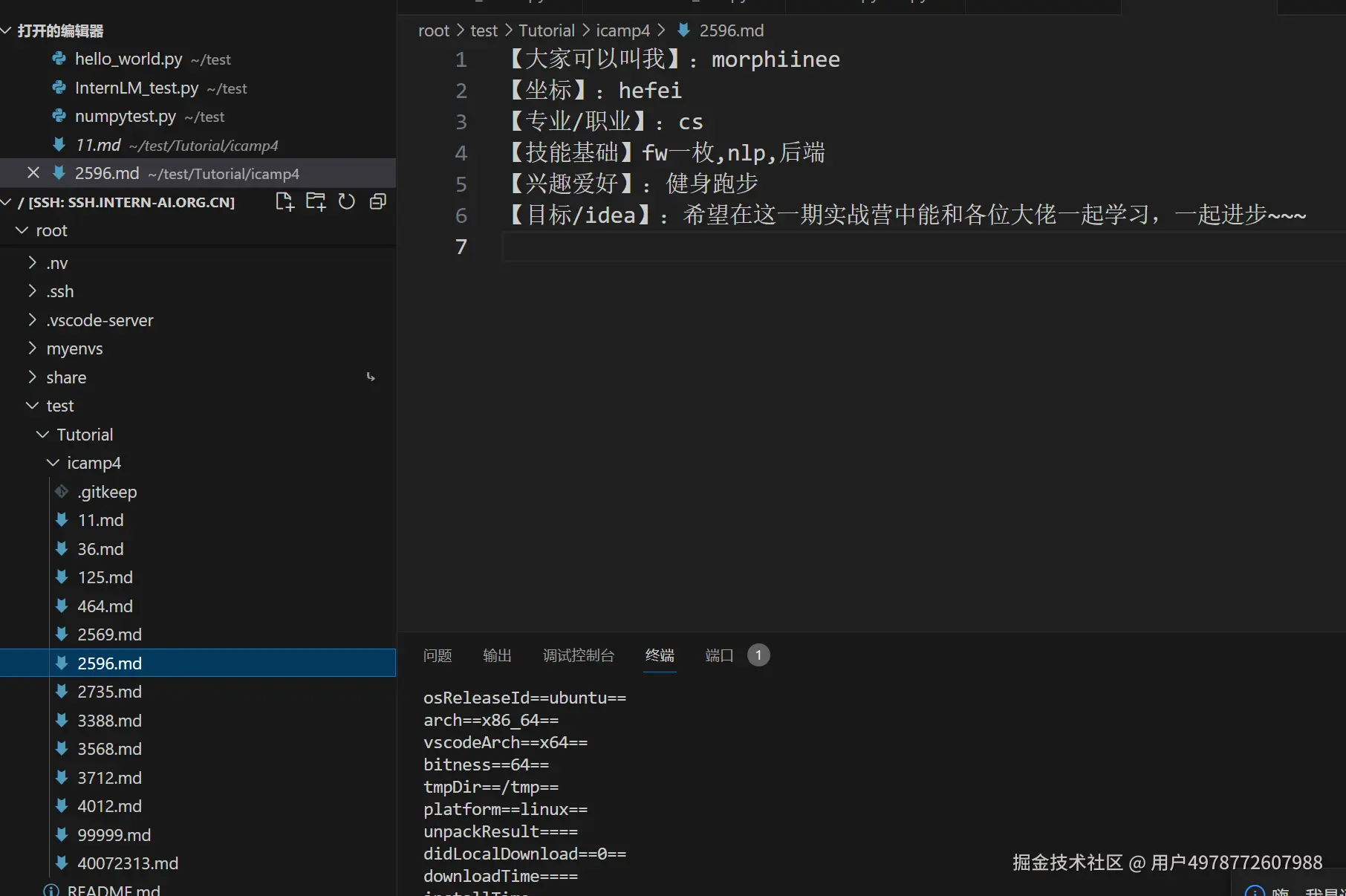Place cursor on empty editor line 7
The image size is (1346, 896).
[x=924, y=247]
